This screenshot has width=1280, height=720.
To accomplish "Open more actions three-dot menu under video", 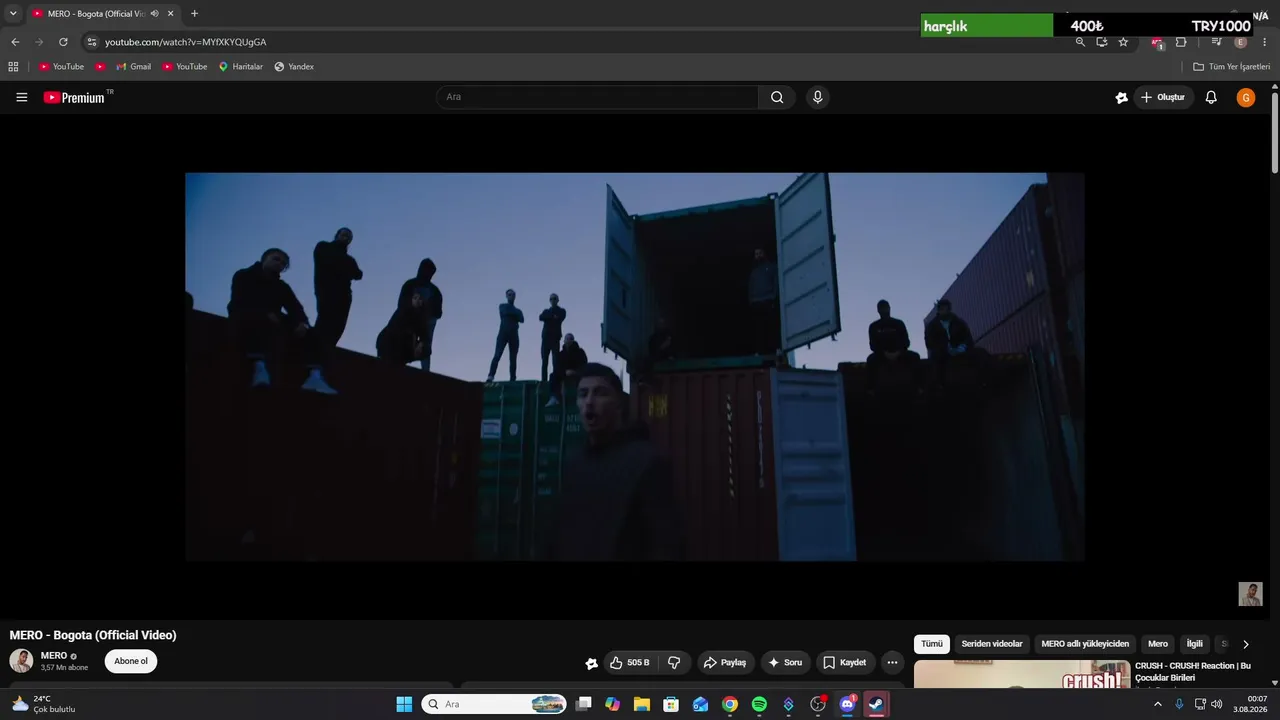I will pos(892,662).
